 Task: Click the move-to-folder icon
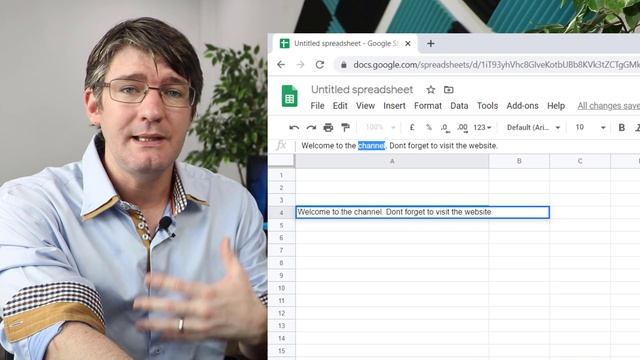point(449,89)
